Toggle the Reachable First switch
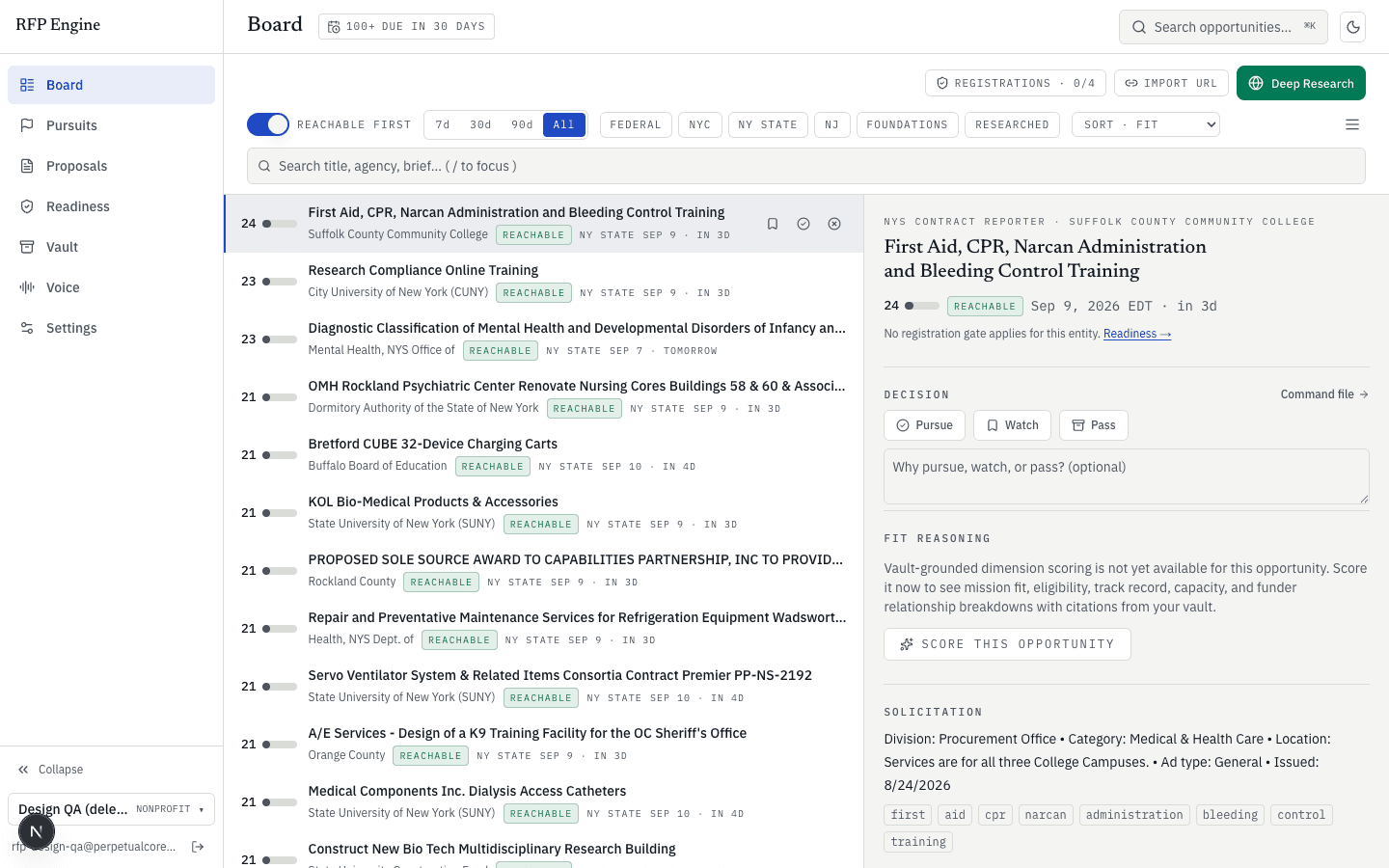Viewport: 1389px width, 868px height. [268, 124]
